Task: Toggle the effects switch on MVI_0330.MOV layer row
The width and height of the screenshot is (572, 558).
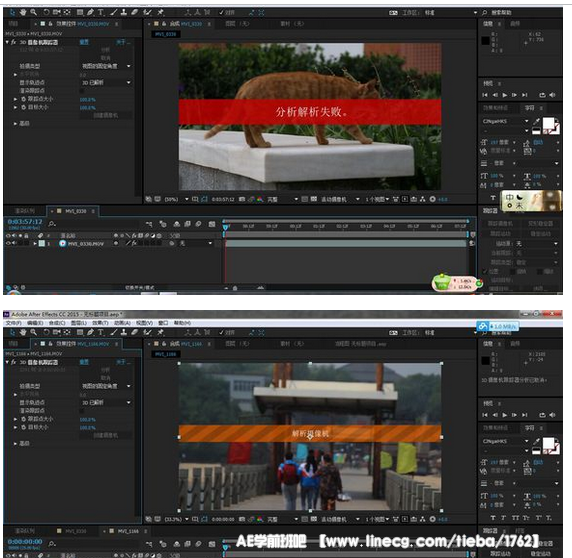Action: (134, 243)
